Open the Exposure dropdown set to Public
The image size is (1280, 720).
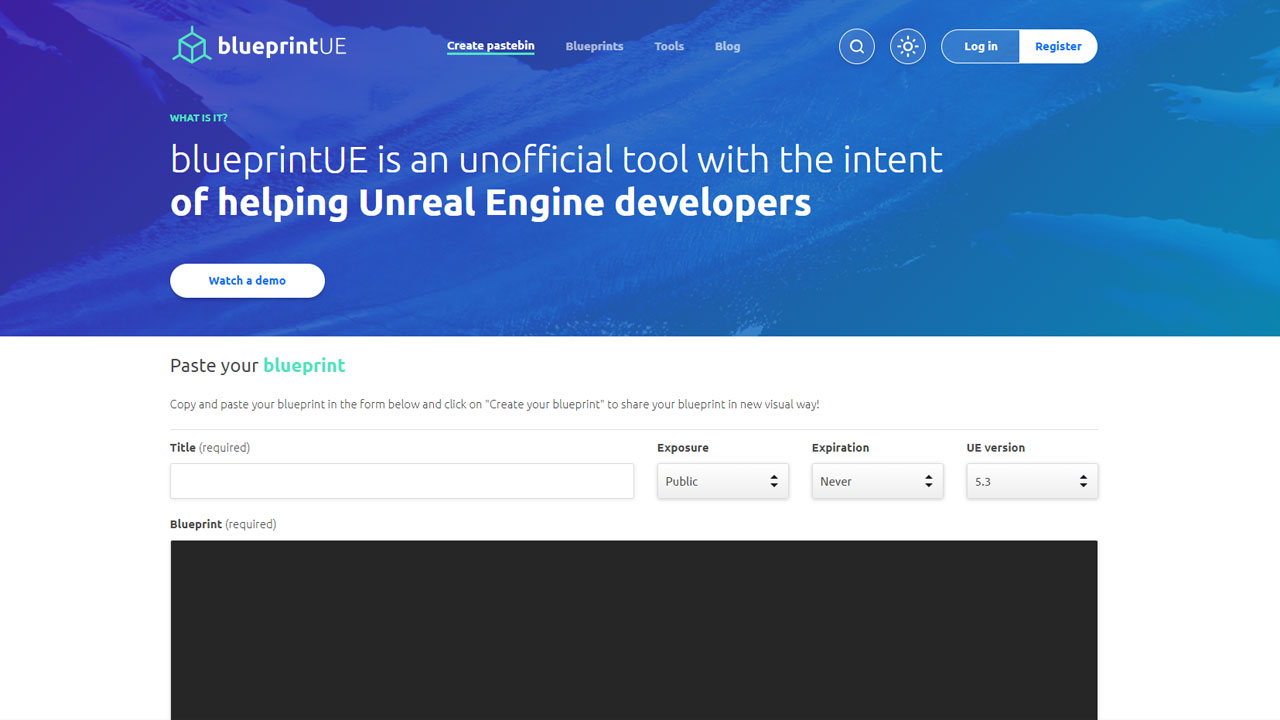(723, 481)
